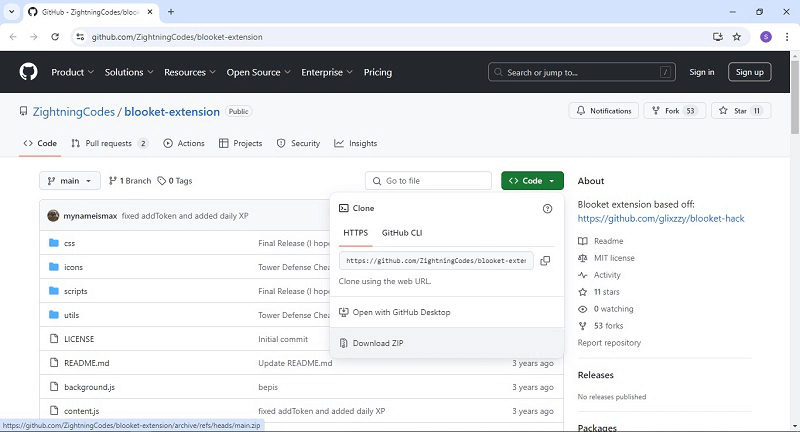The image size is (800, 432).
Task: Open the Projects tab
Action: pos(240,143)
